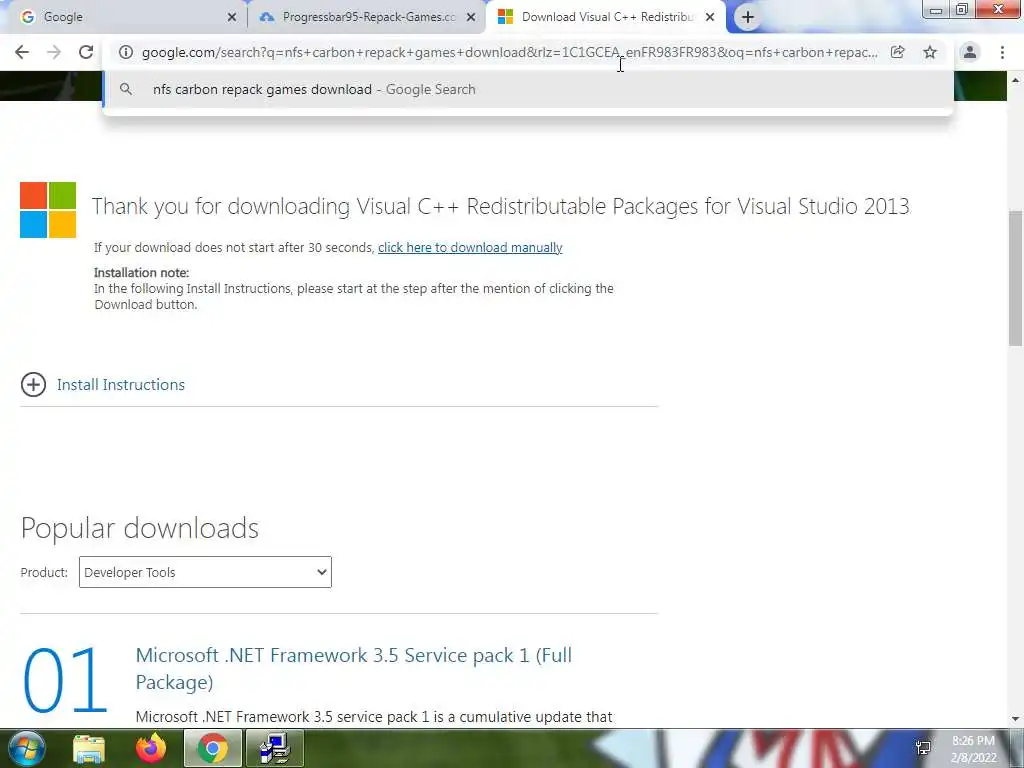Open the Chrome three-dot menu

[x=1002, y=52]
